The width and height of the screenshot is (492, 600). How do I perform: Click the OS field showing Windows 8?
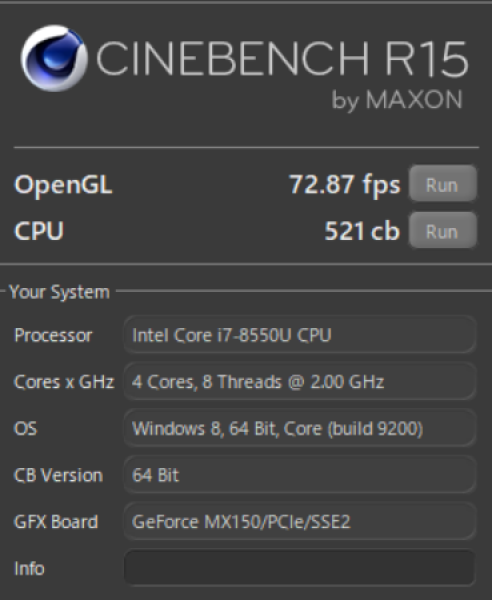(300, 428)
